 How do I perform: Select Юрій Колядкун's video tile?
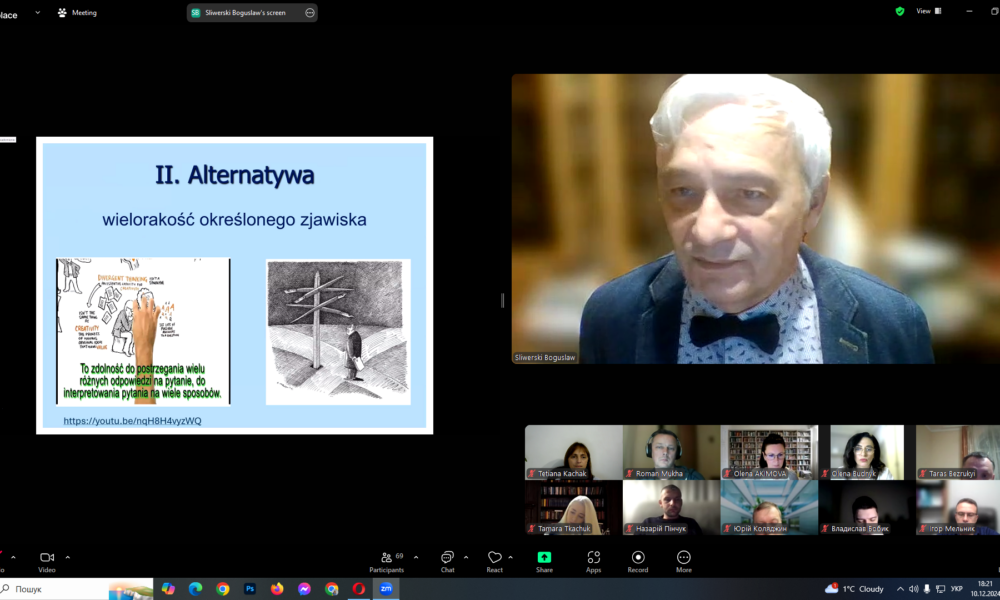(x=769, y=508)
